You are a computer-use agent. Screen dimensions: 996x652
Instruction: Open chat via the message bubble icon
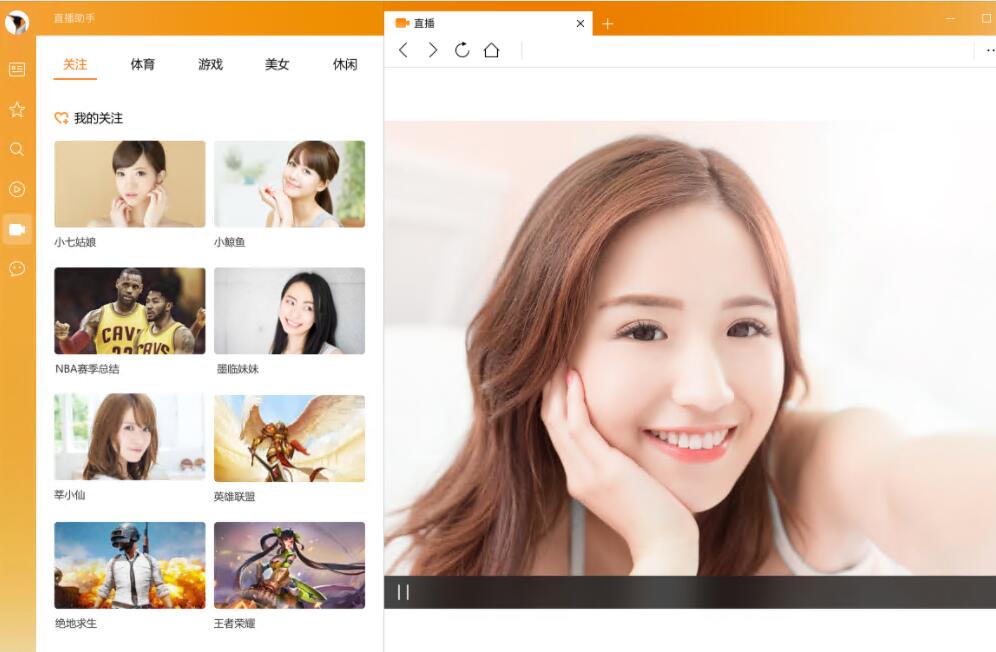coord(17,268)
